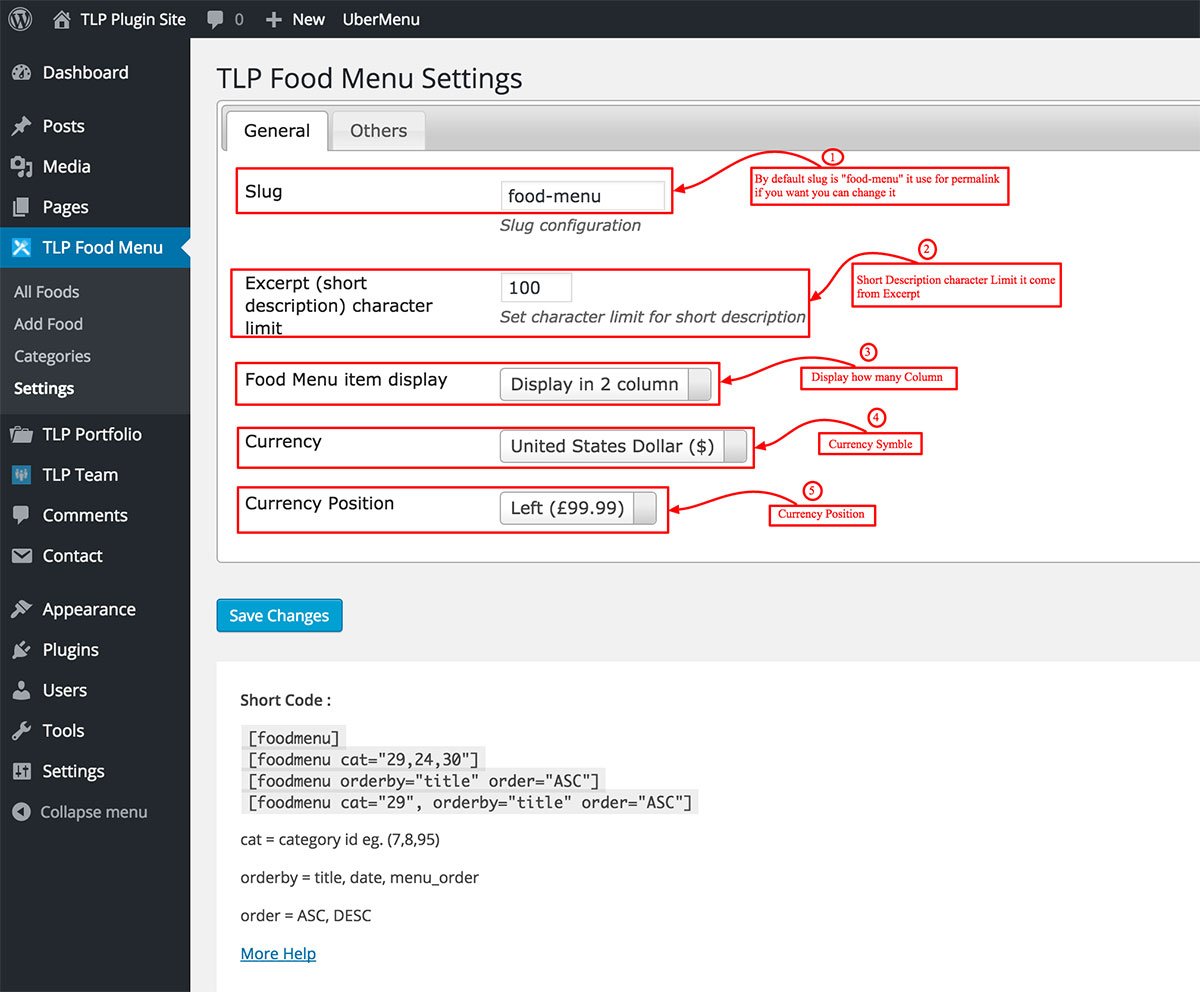Click the TLP Team icon
1200x992 pixels.
point(21,475)
